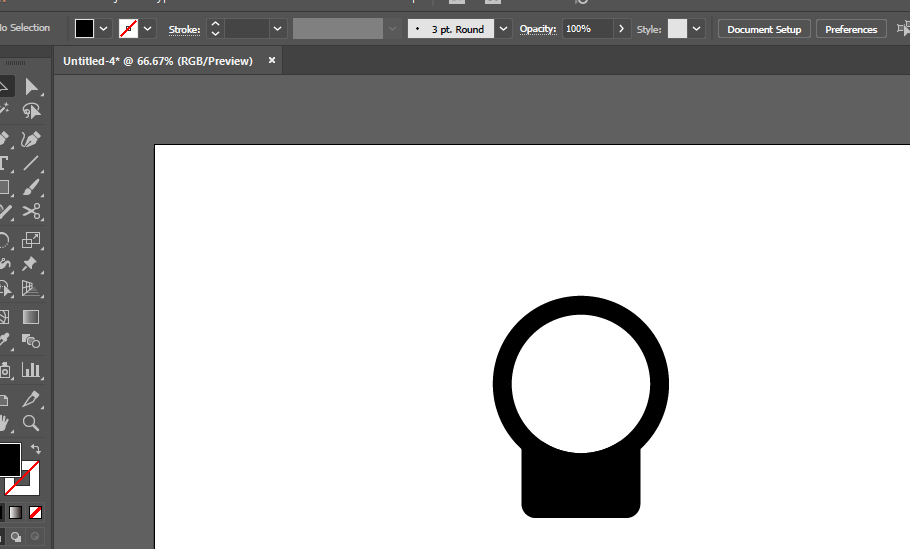Select the Puppet Warp pin tool
The height and width of the screenshot is (549, 910).
pyautogui.click(x=30, y=264)
